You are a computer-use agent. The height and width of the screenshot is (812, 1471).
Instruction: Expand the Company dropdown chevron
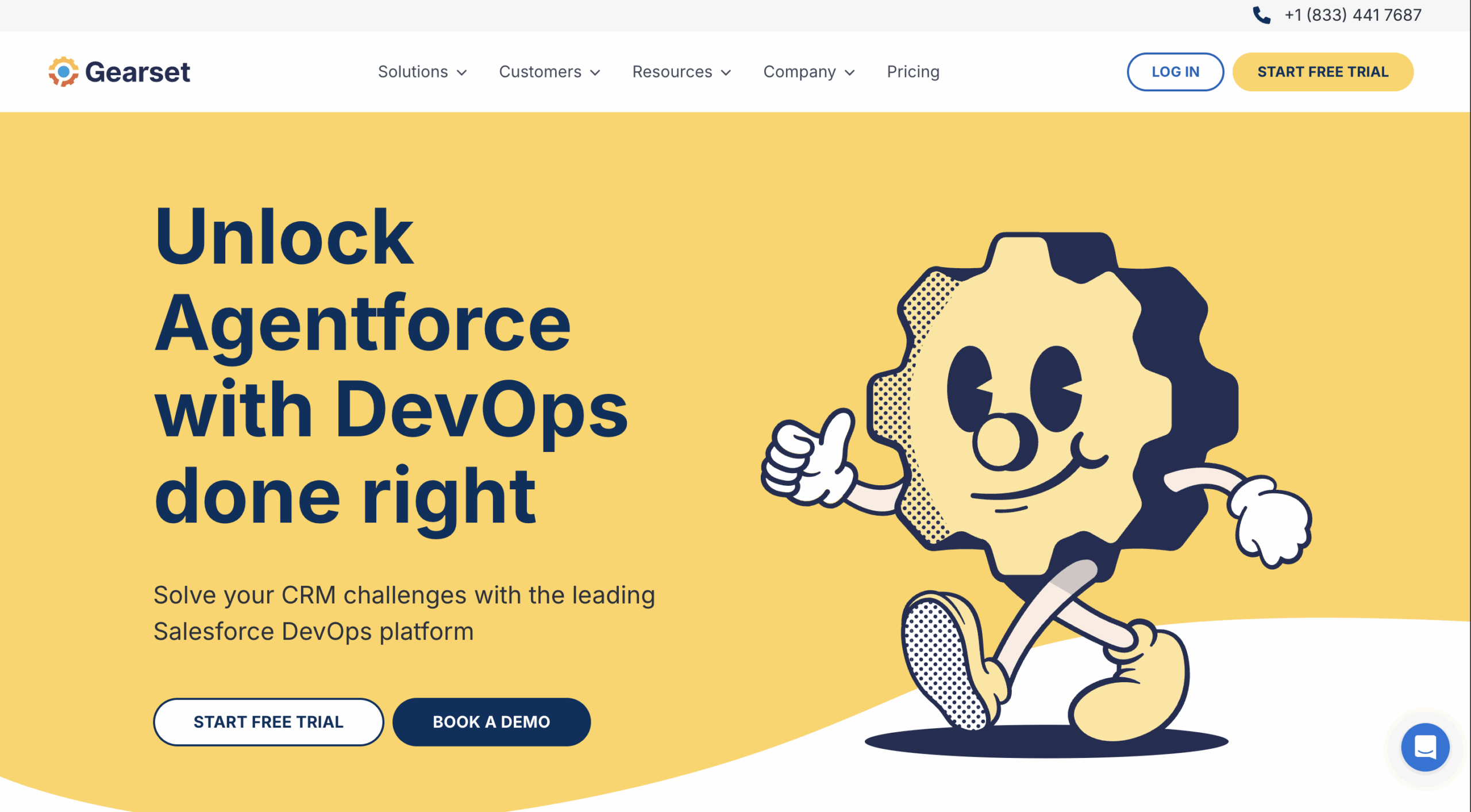(850, 72)
